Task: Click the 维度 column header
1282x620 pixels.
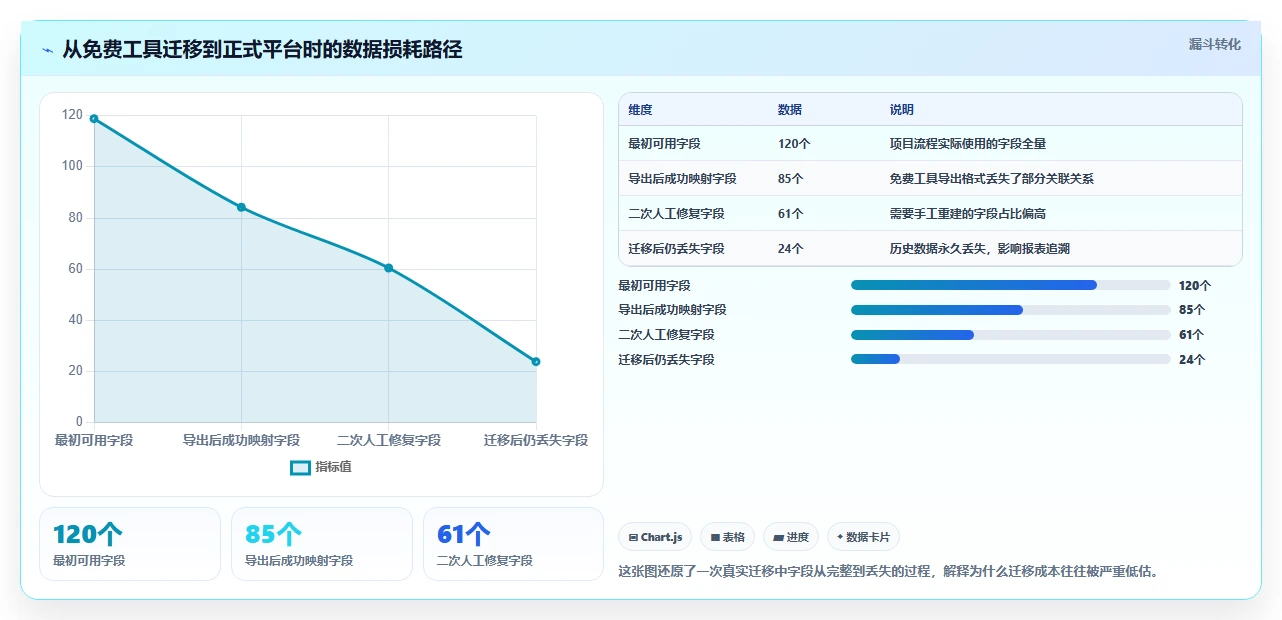Action: (640, 110)
